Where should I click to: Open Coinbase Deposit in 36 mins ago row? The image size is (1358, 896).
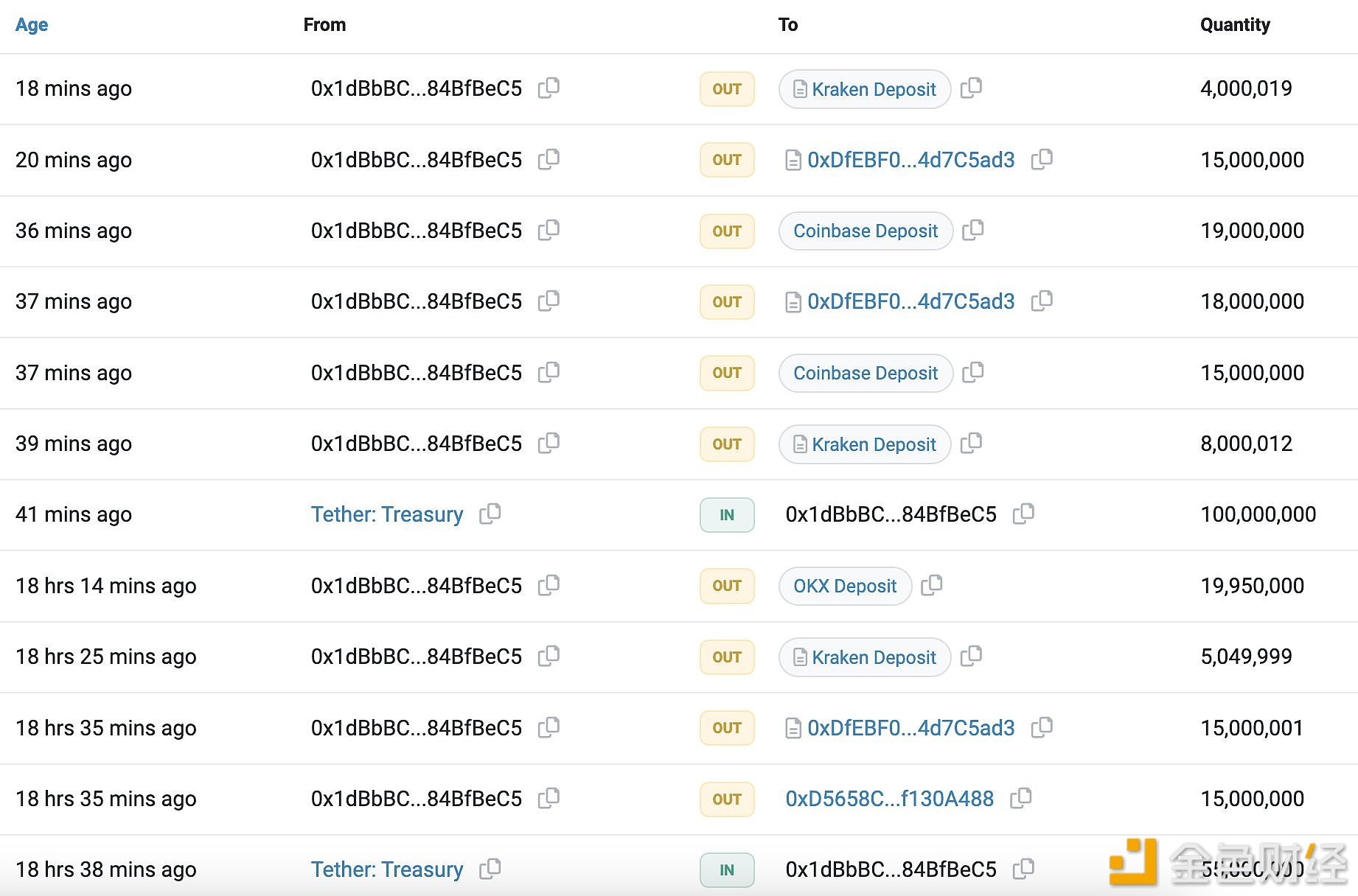click(x=865, y=231)
